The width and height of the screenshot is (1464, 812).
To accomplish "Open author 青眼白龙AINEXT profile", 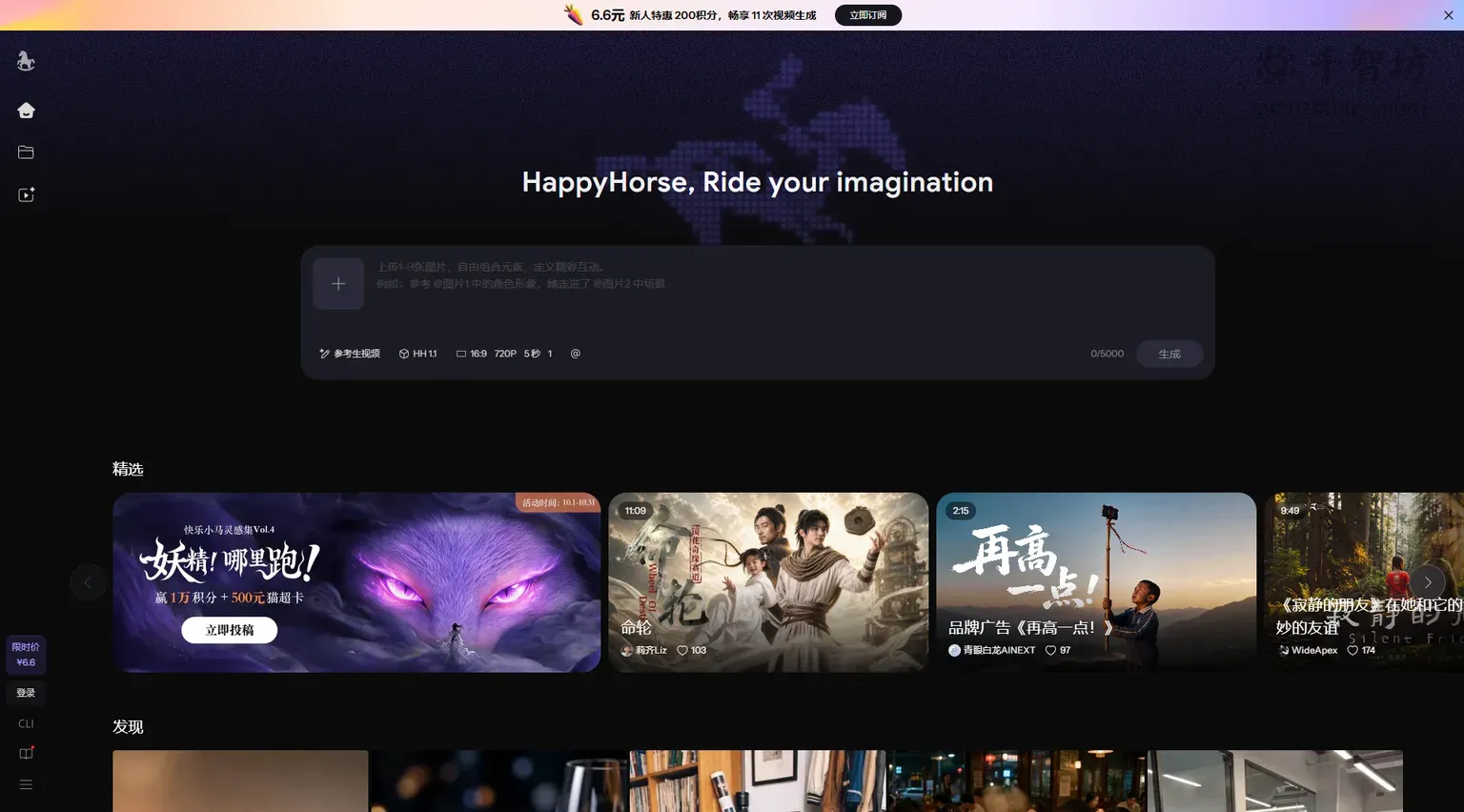I will point(991,650).
